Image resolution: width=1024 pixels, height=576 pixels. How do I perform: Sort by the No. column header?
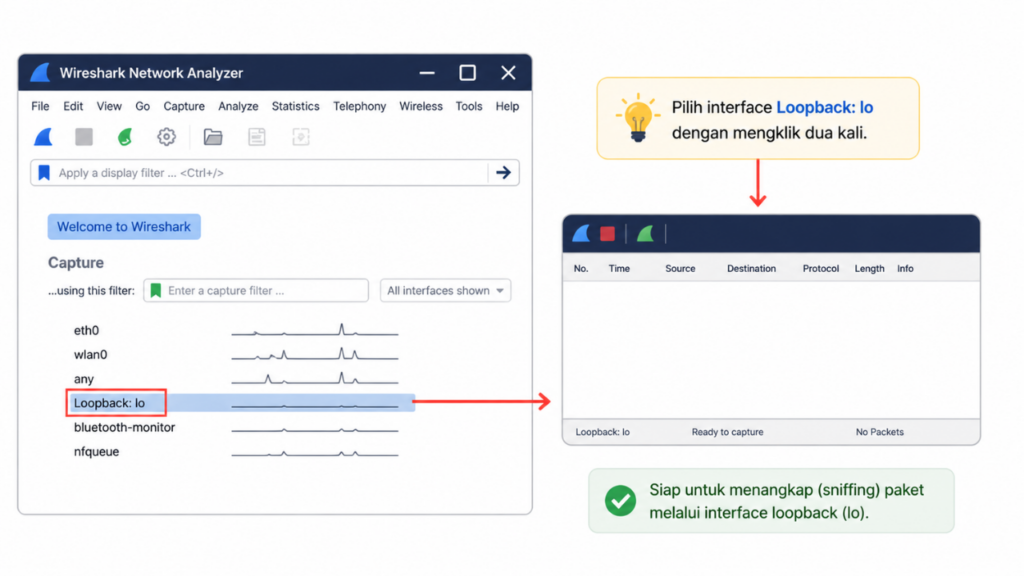[x=581, y=268]
